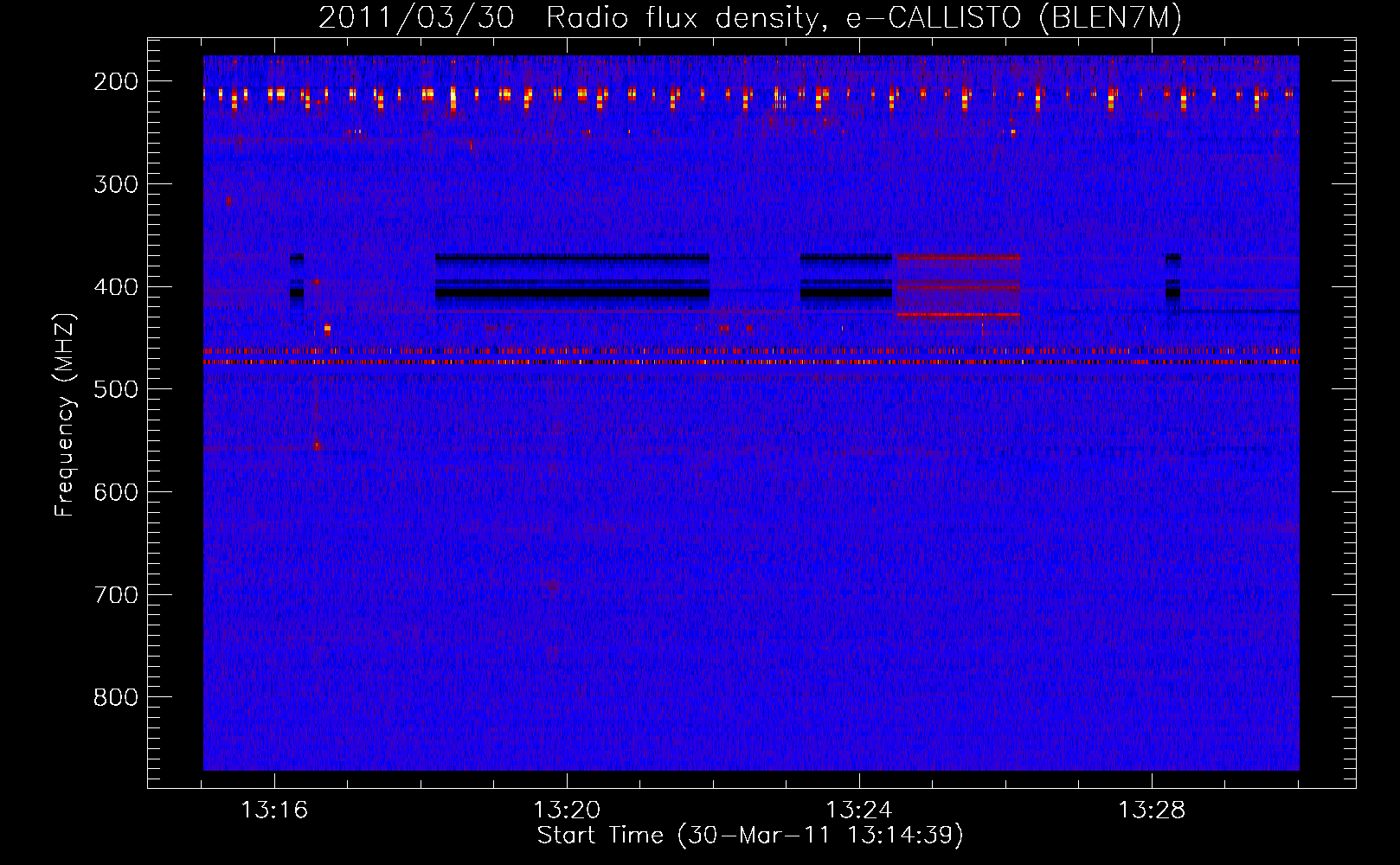Image resolution: width=1400 pixels, height=865 pixels.
Task: Click the 13:16 time tick label
Action: point(274,811)
